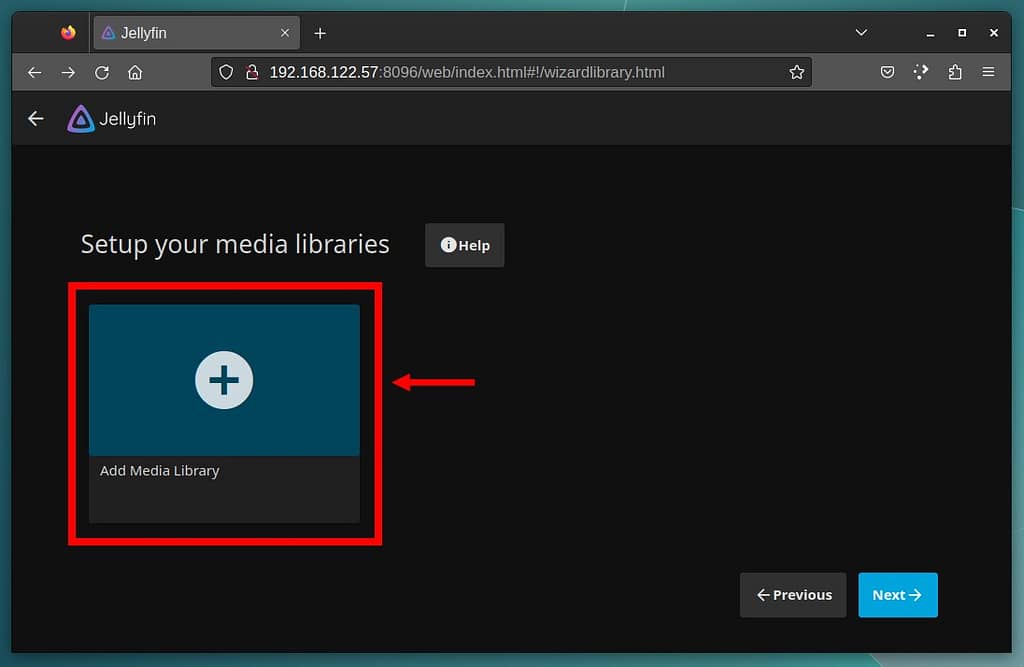Go to the Previous wizard step

793,595
